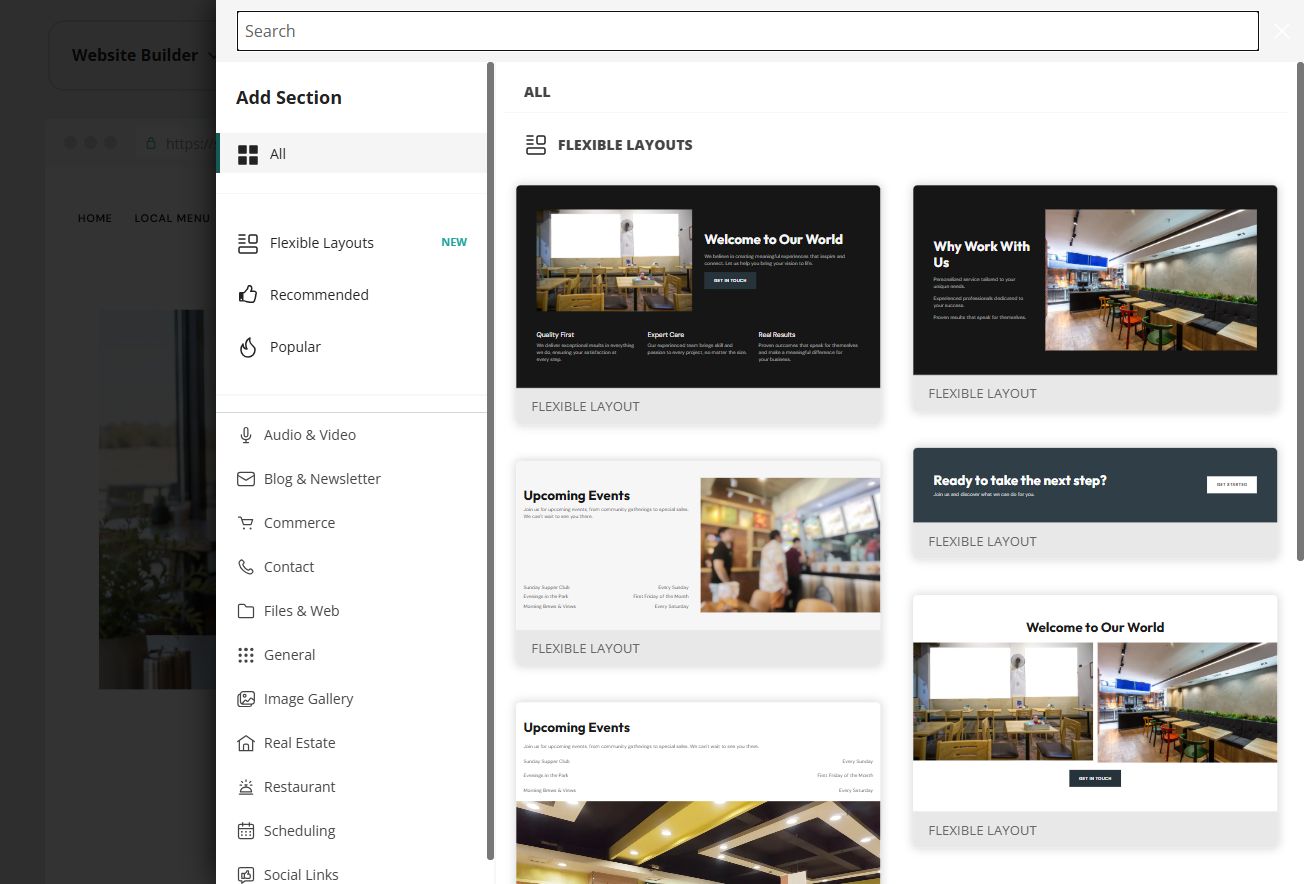Click the Blog & Newsletter envelope icon

pos(246,479)
